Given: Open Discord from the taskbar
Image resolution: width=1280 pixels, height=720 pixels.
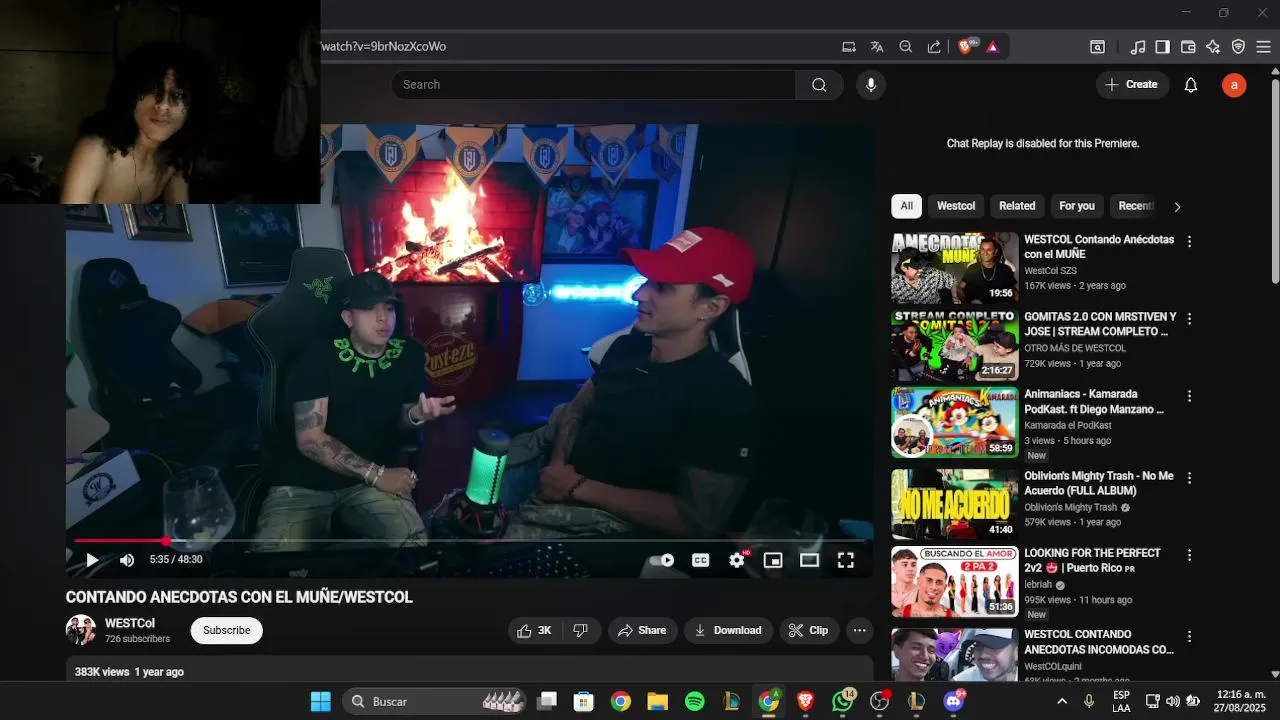Looking at the screenshot, I should 953,701.
